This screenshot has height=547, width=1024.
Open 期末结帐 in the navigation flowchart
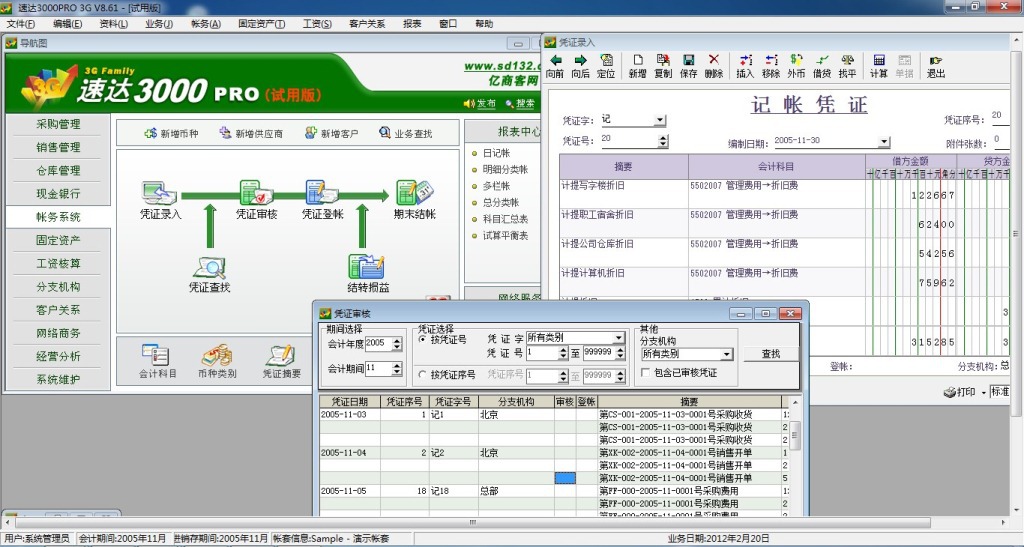tap(415, 200)
